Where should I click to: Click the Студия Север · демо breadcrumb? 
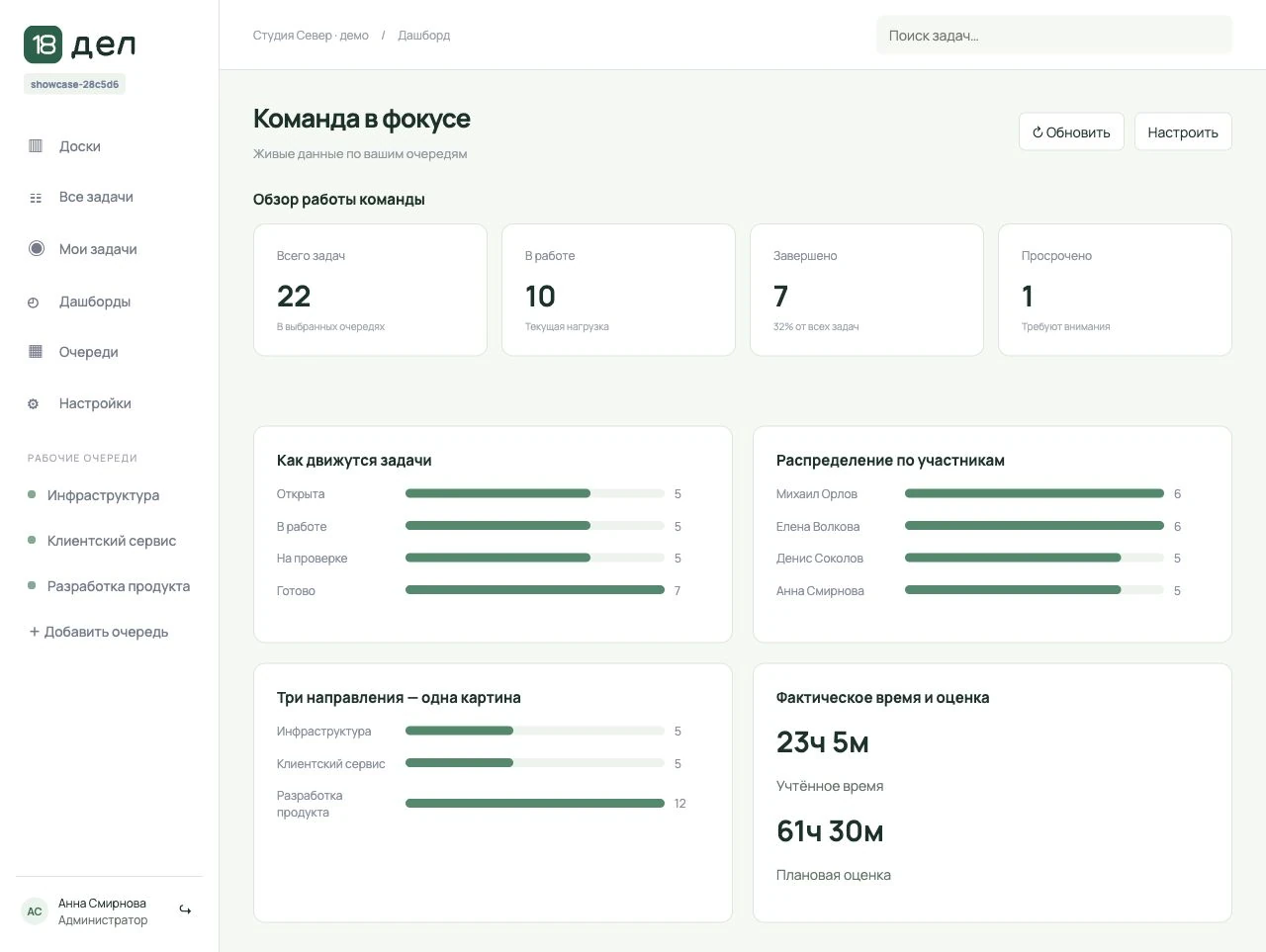click(x=311, y=36)
